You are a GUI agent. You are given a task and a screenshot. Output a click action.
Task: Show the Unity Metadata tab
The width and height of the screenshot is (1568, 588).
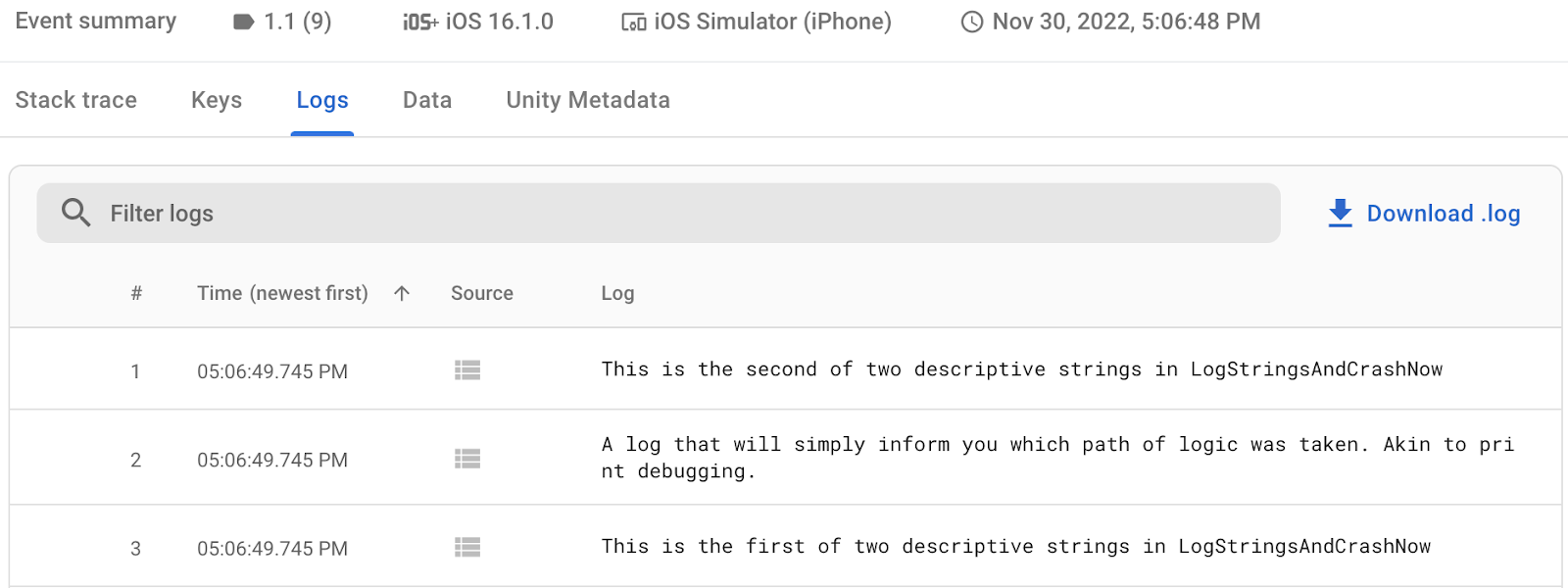point(588,100)
